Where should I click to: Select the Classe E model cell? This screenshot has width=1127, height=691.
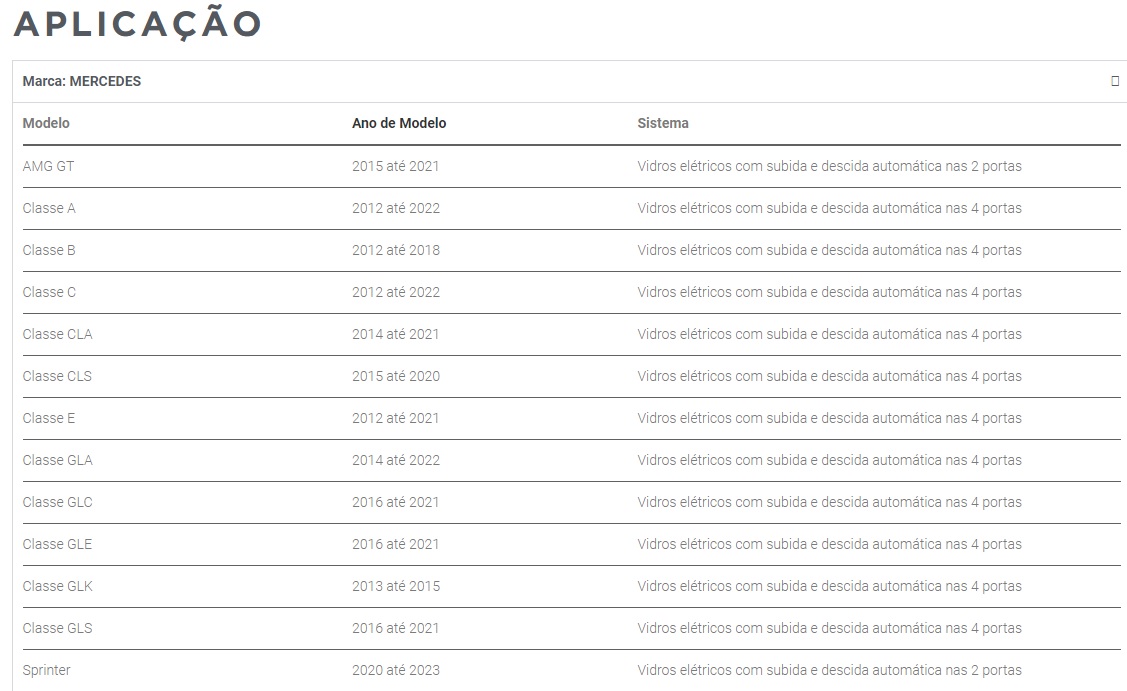(49, 418)
